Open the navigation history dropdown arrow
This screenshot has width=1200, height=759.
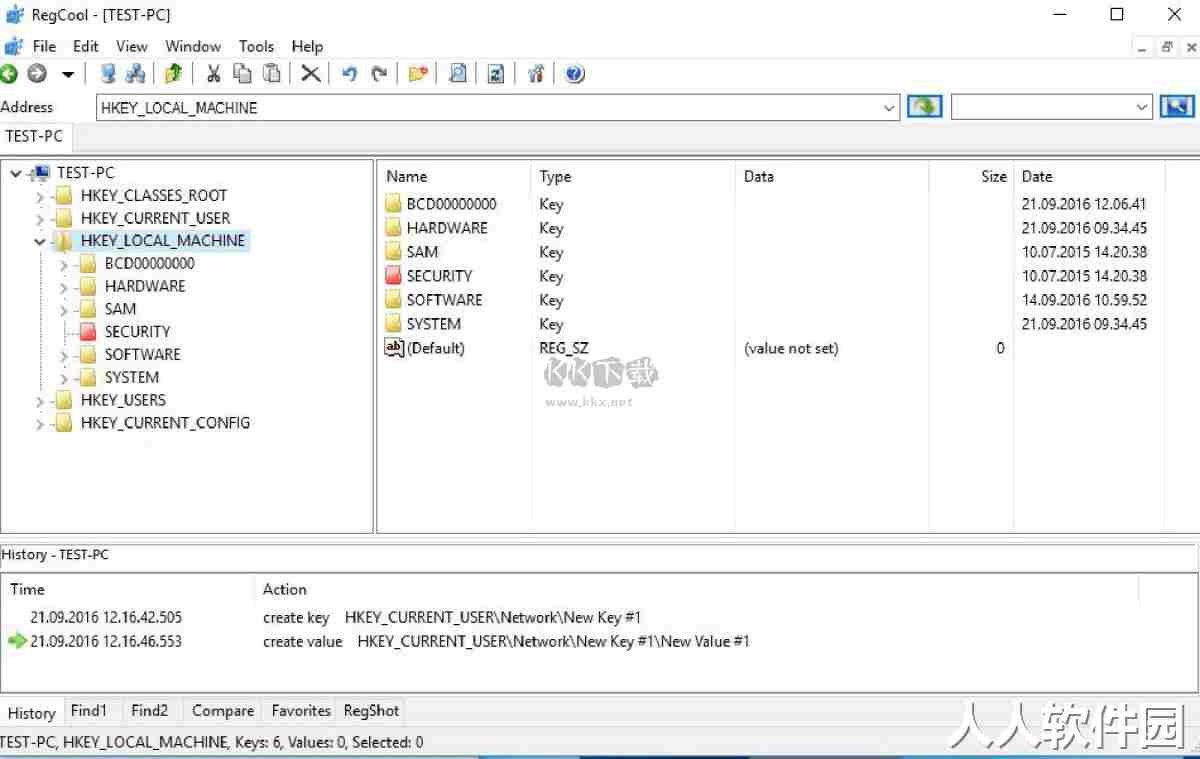click(68, 74)
